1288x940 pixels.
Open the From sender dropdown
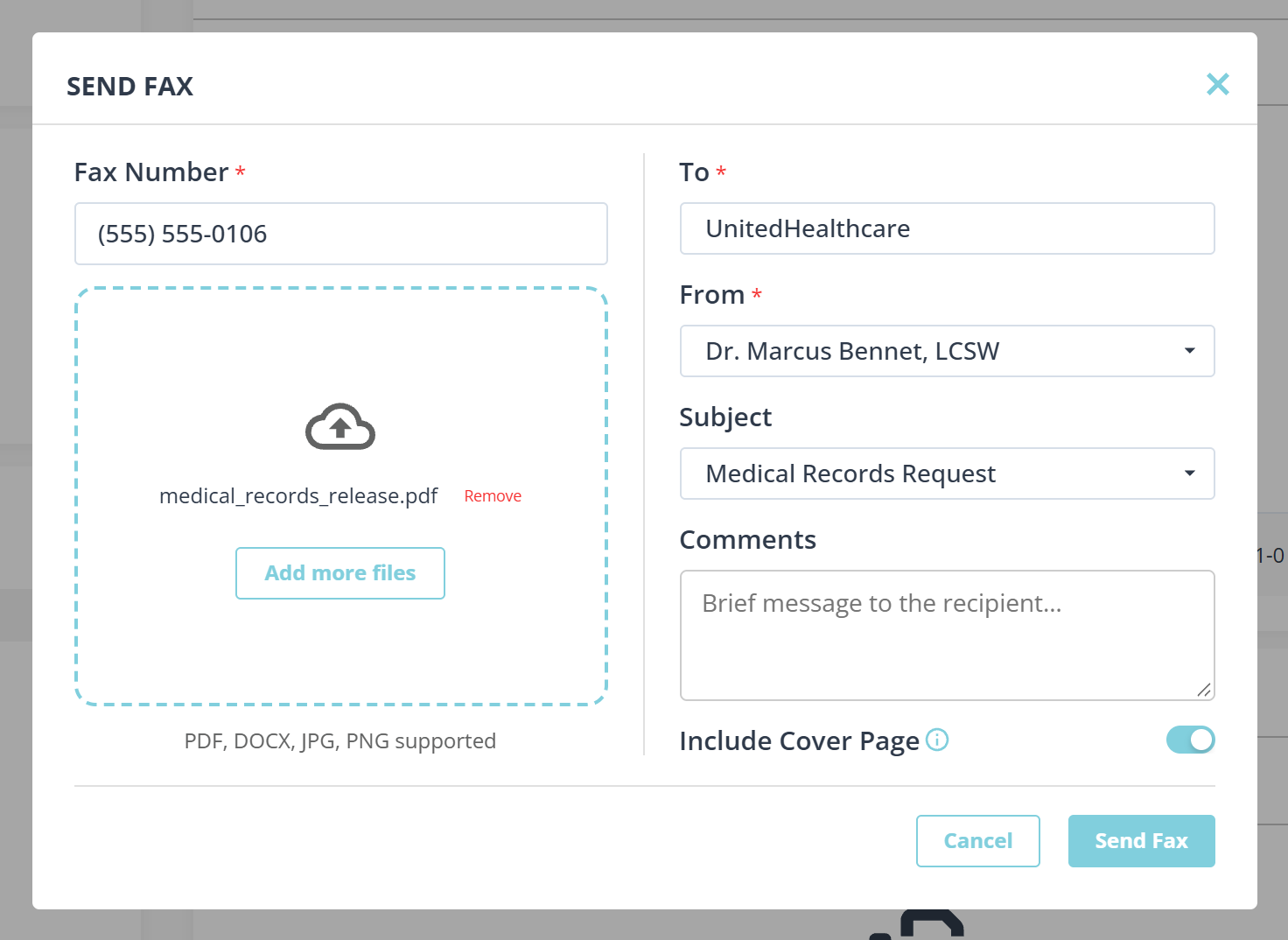click(947, 351)
